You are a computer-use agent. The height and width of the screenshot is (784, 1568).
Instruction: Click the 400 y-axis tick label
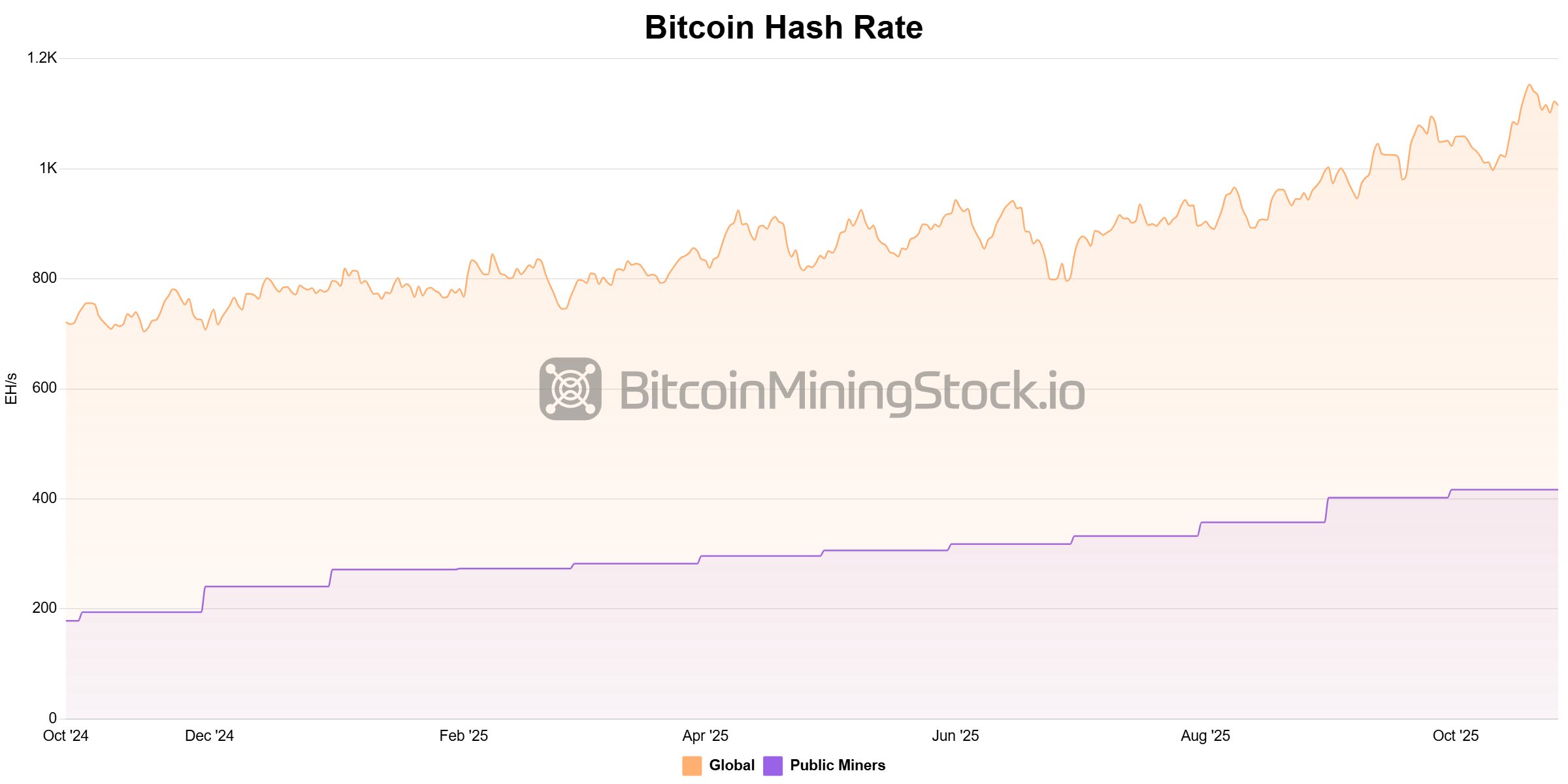[44, 498]
